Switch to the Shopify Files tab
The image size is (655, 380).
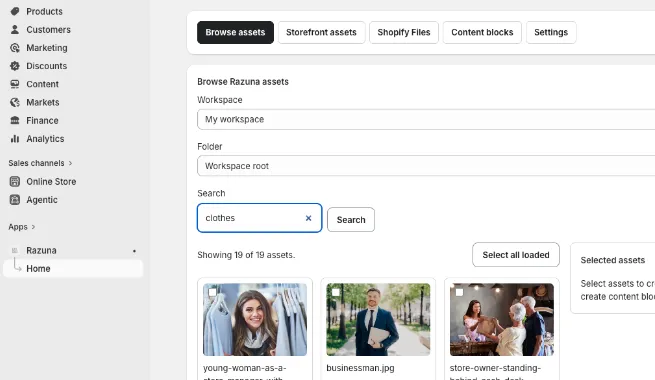404,32
